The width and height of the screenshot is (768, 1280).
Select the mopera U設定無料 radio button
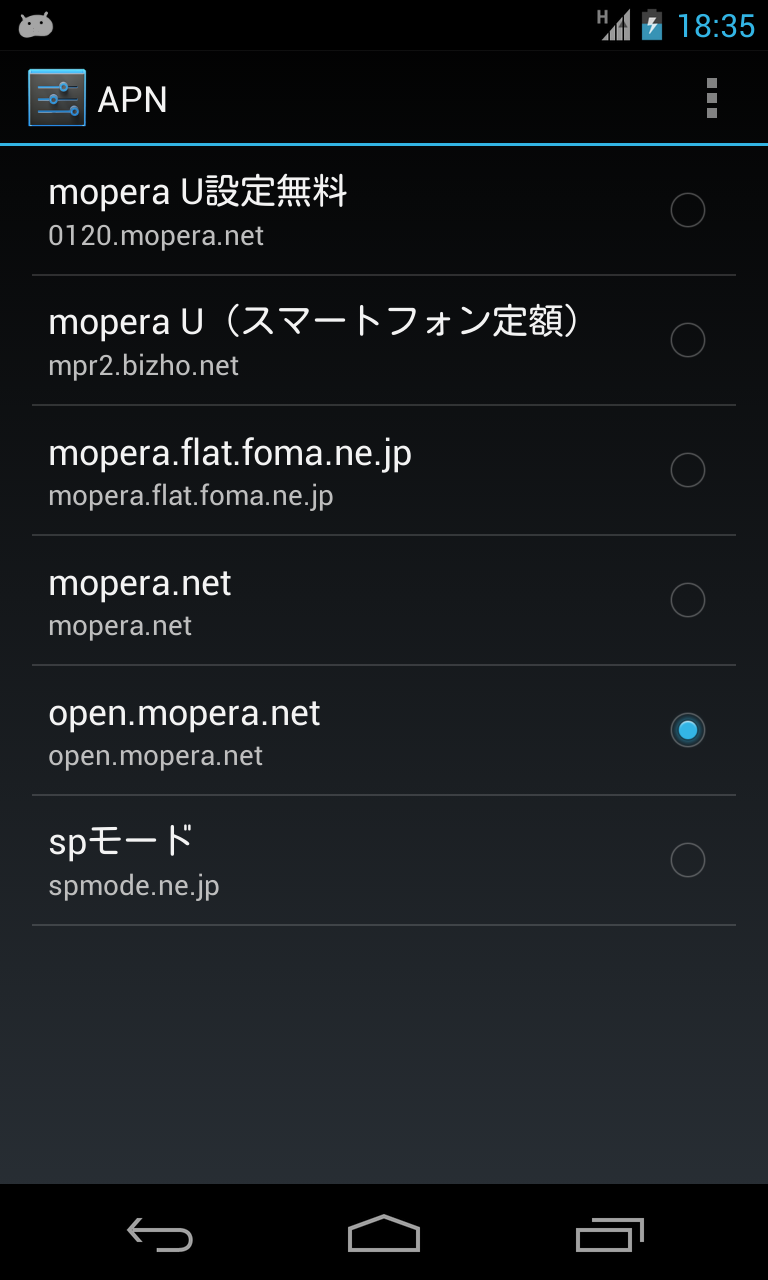(687, 210)
